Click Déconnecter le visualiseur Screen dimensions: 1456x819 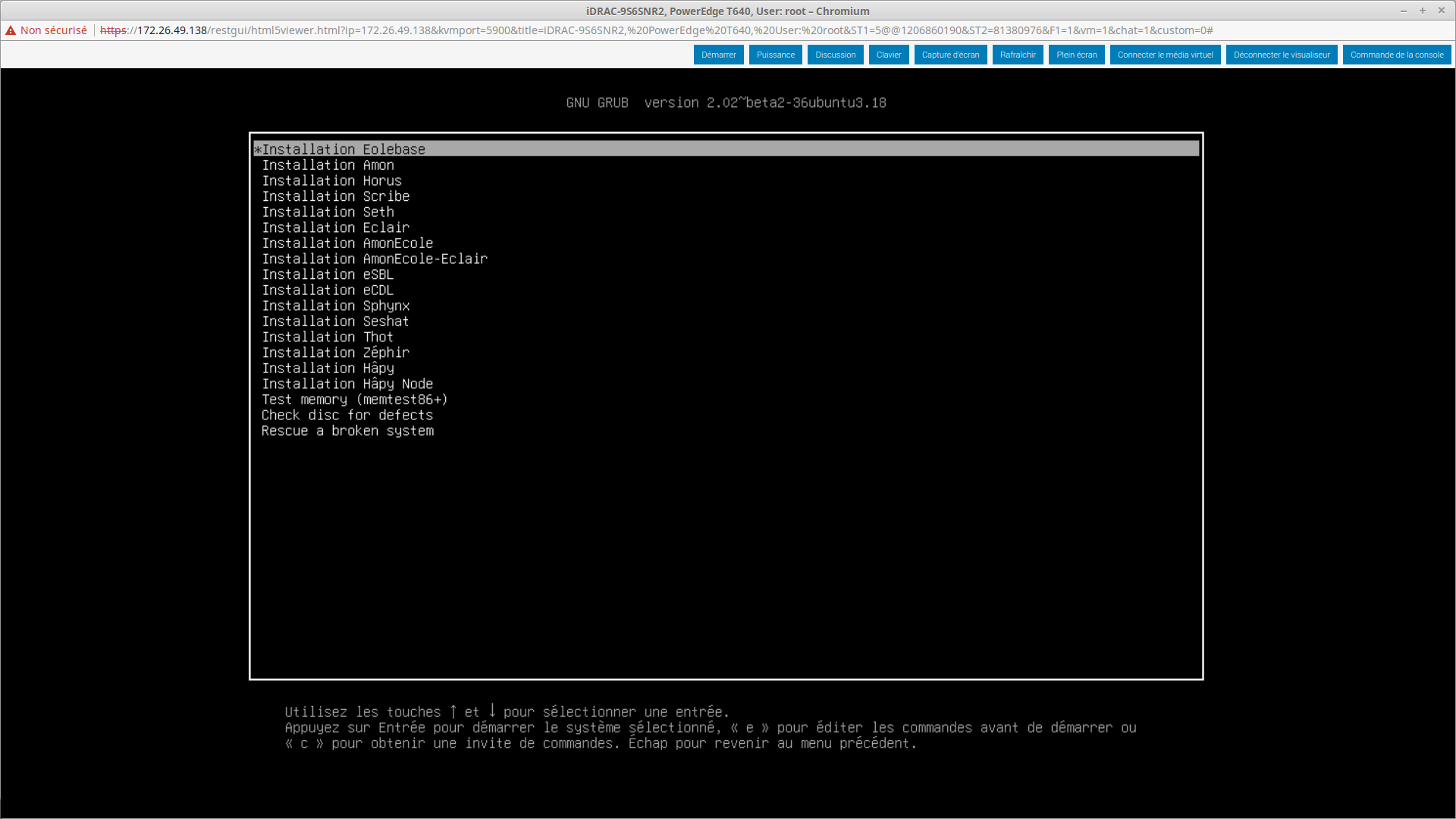(1281, 55)
